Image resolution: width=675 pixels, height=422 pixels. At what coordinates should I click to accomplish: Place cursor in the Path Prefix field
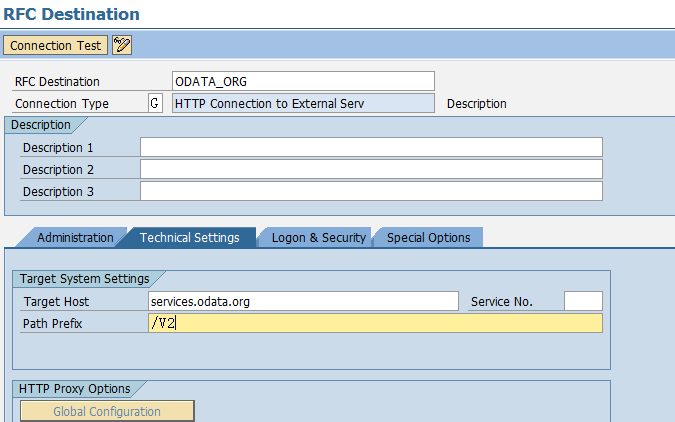pyautogui.click(x=374, y=323)
